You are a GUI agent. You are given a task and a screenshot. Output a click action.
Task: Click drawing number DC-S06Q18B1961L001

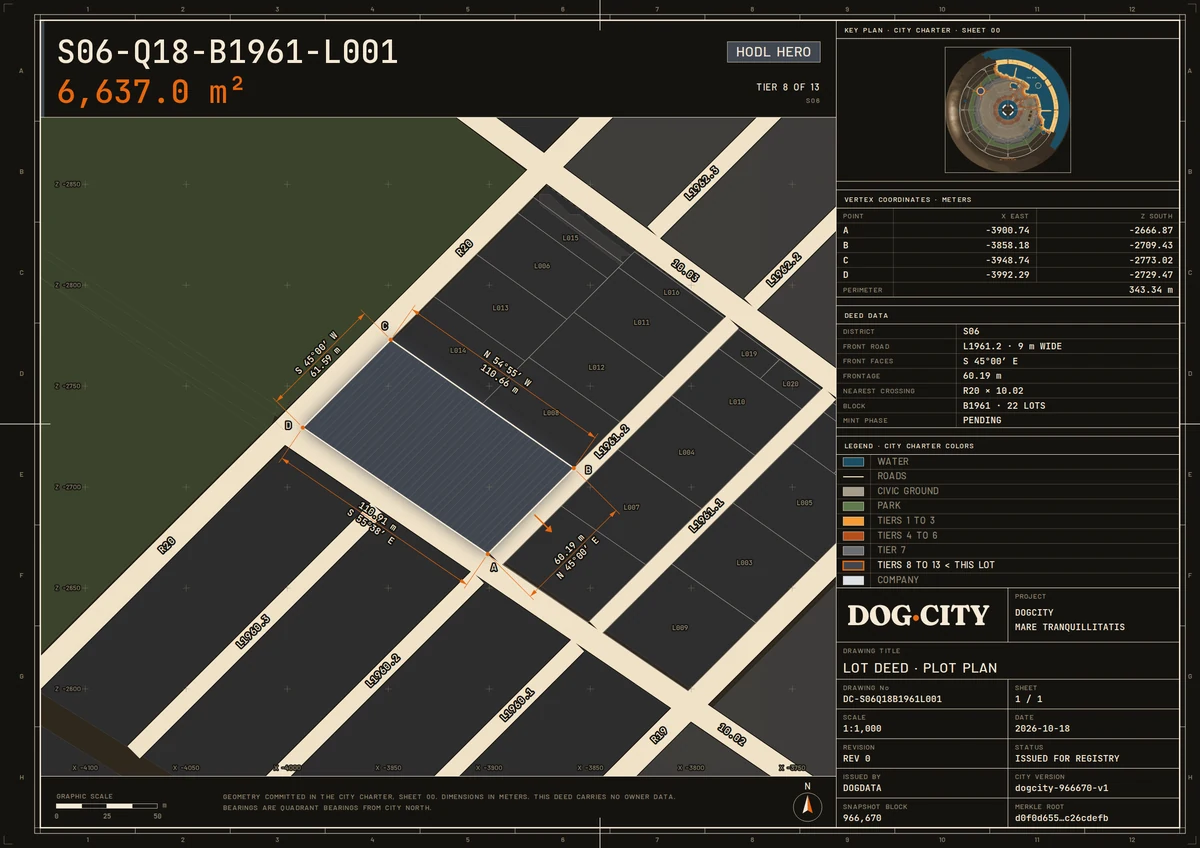[892, 699]
